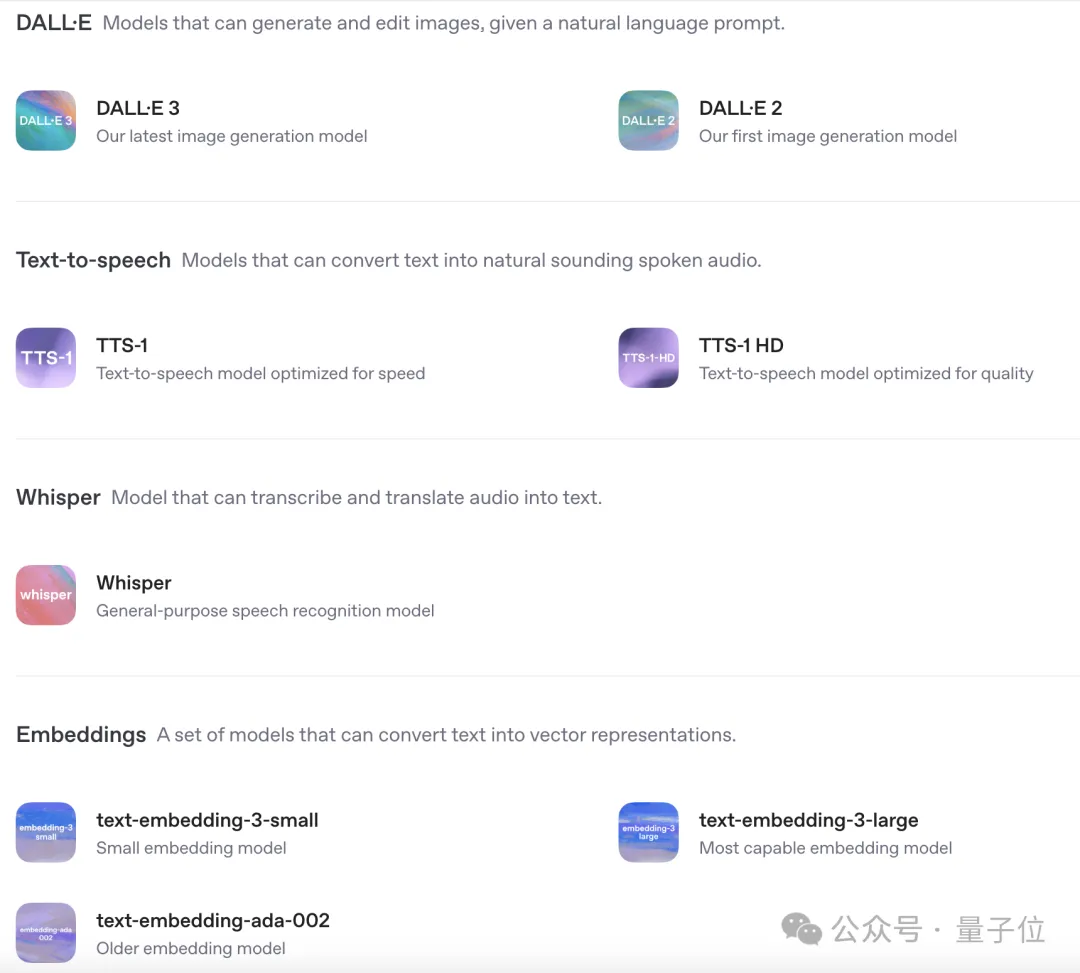Viewport: 1080px width, 973px height.
Task: Click the Text-to-speech section heading
Action: (93, 260)
